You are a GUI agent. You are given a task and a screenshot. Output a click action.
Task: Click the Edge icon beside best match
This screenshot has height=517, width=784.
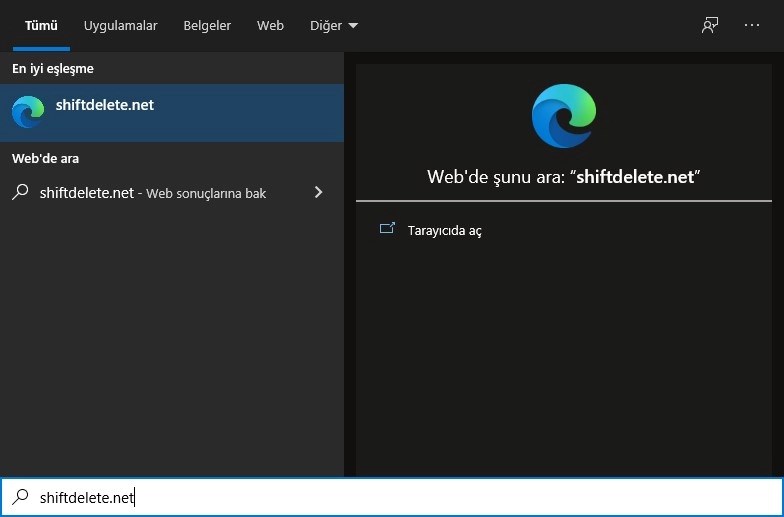coord(28,112)
